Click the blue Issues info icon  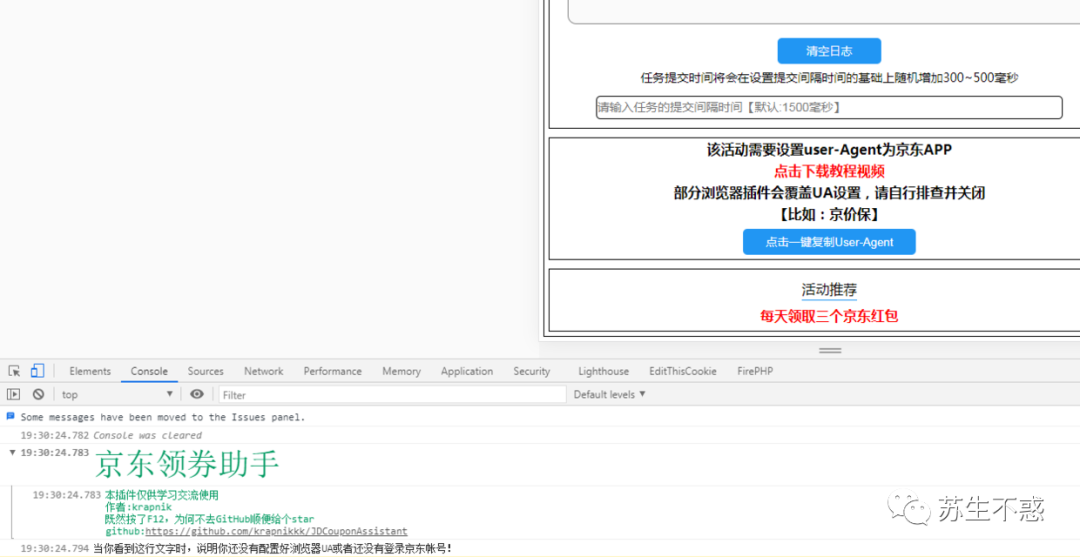(10, 417)
